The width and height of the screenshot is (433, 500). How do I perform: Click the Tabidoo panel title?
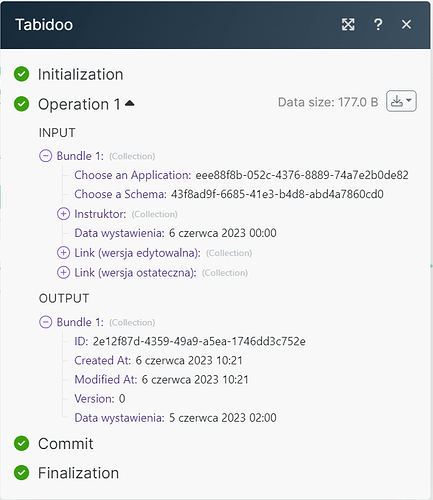44,25
